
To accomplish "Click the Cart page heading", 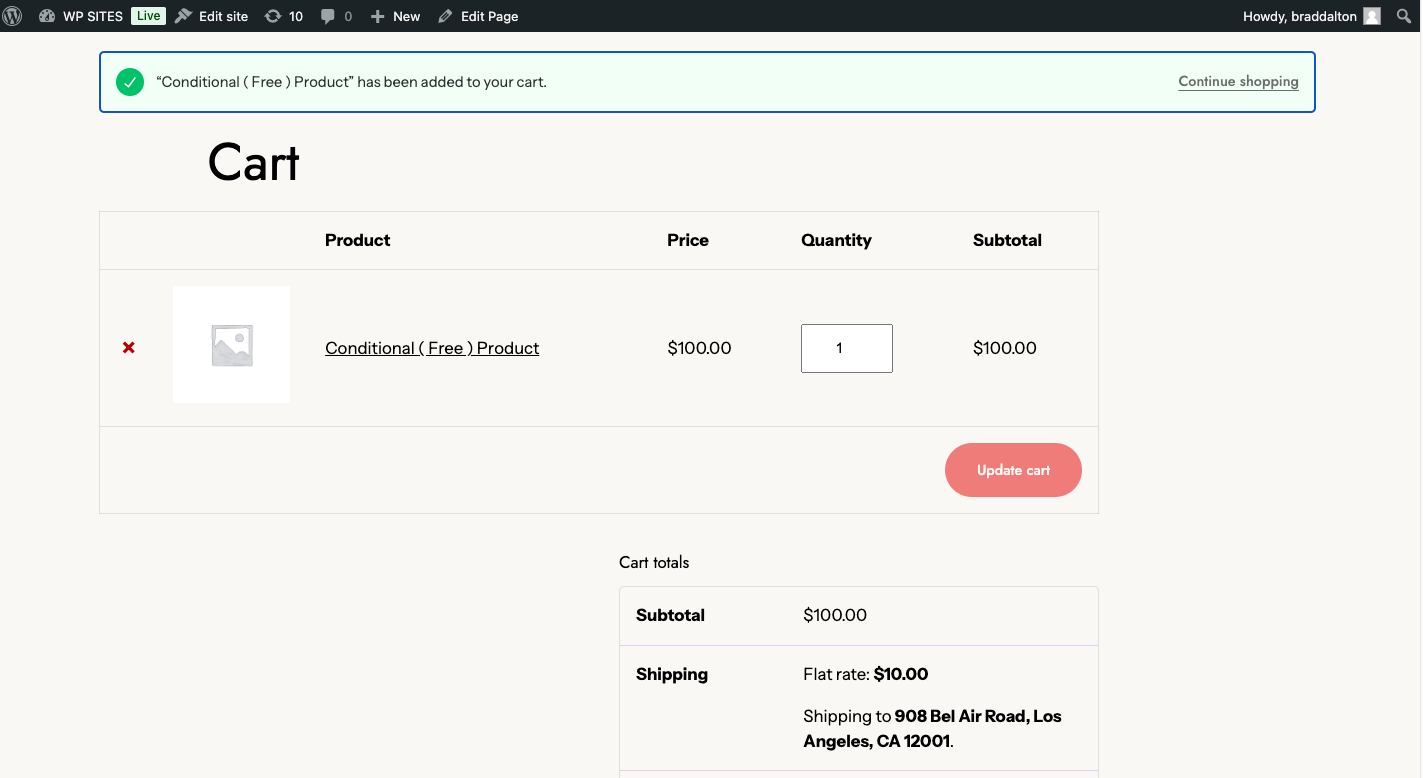I will (x=253, y=162).
